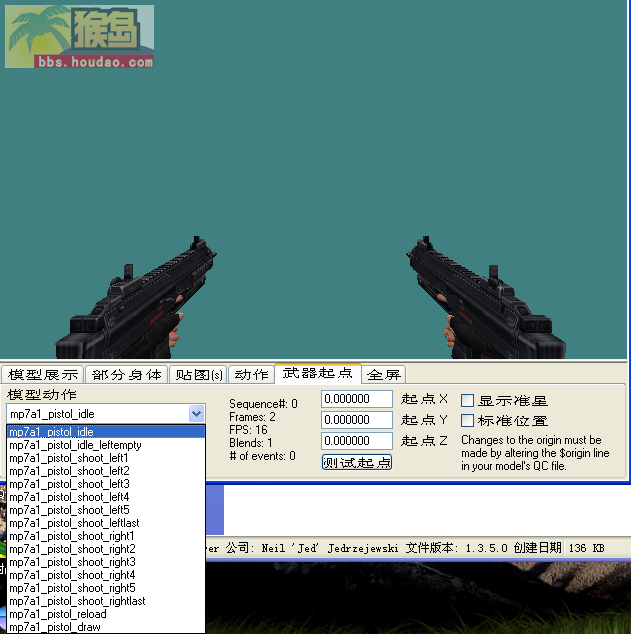Open the 贴图(s) tab

coord(198,374)
